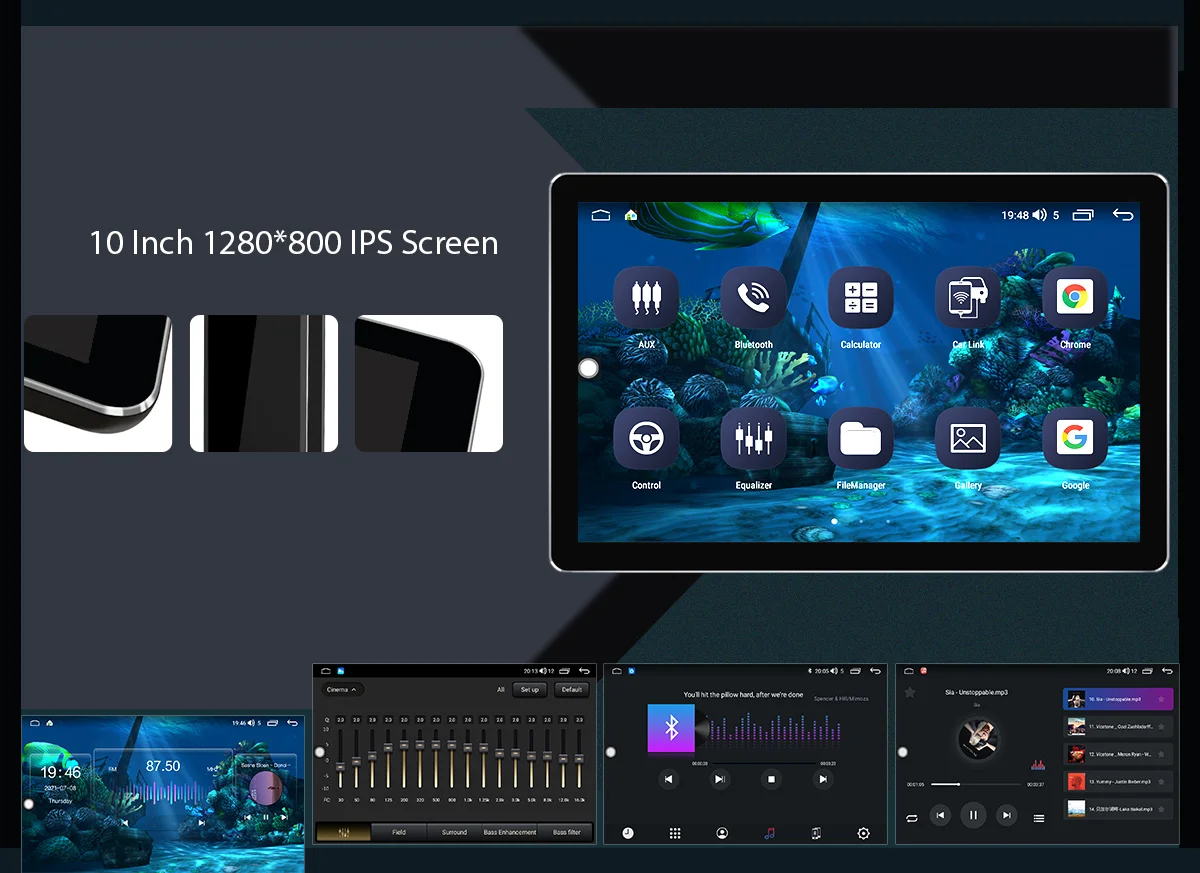Select track 13 Yummy - Justin Bieber.mp3

(x=1118, y=781)
